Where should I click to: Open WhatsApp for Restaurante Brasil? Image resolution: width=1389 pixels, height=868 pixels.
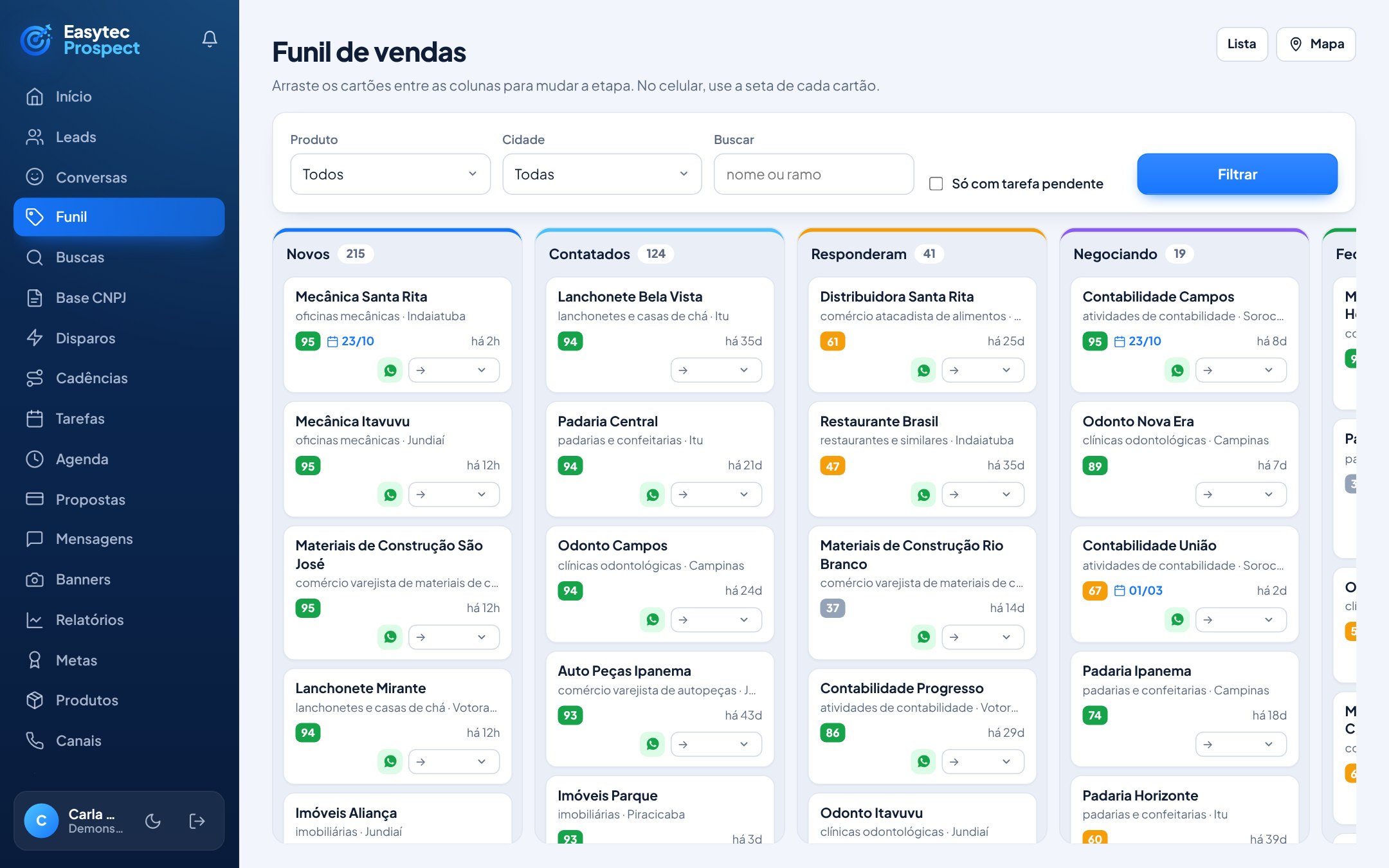923,494
